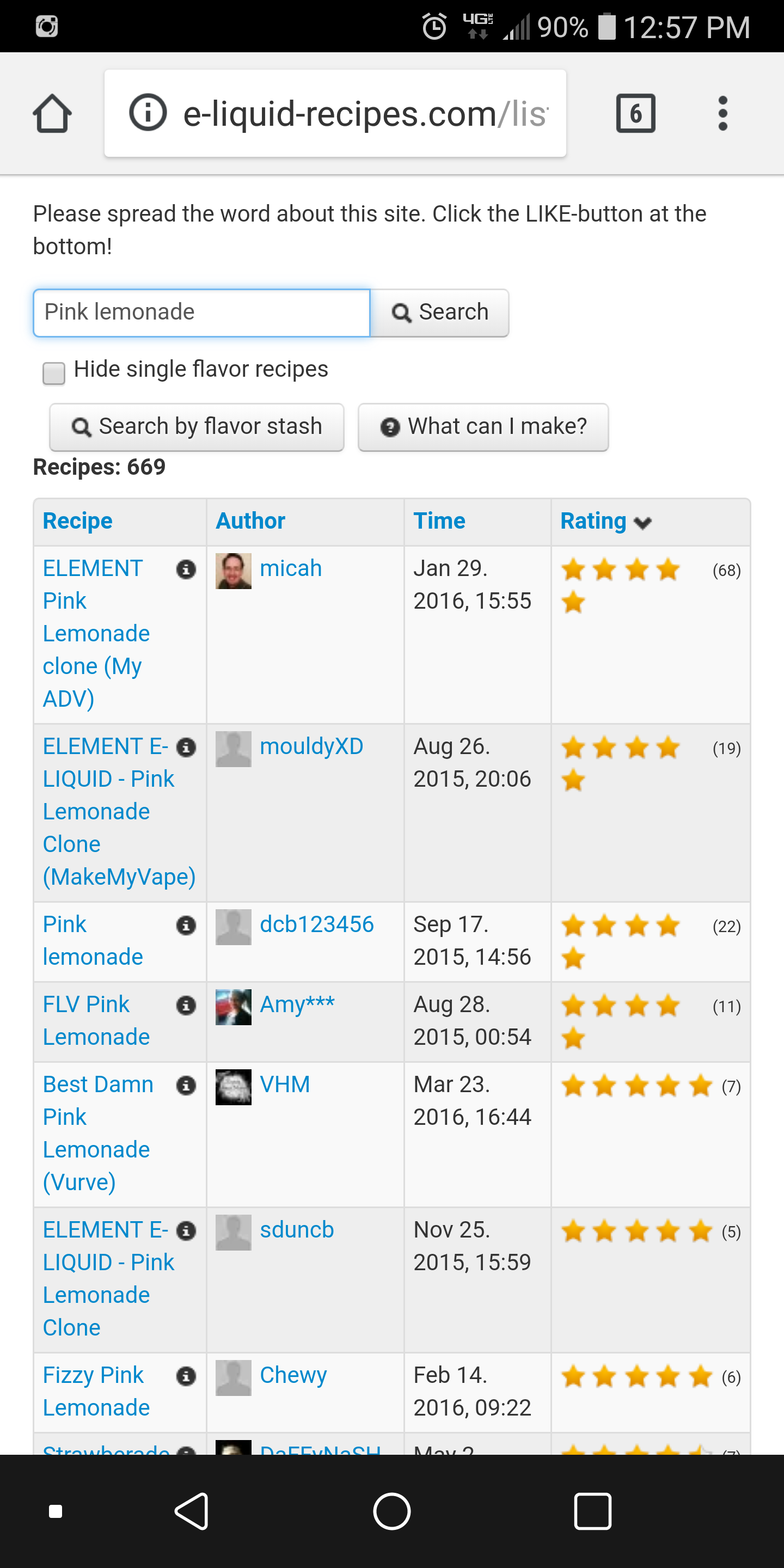Tap the Android back navigation button
The image size is (784, 1568).
[192, 1511]
